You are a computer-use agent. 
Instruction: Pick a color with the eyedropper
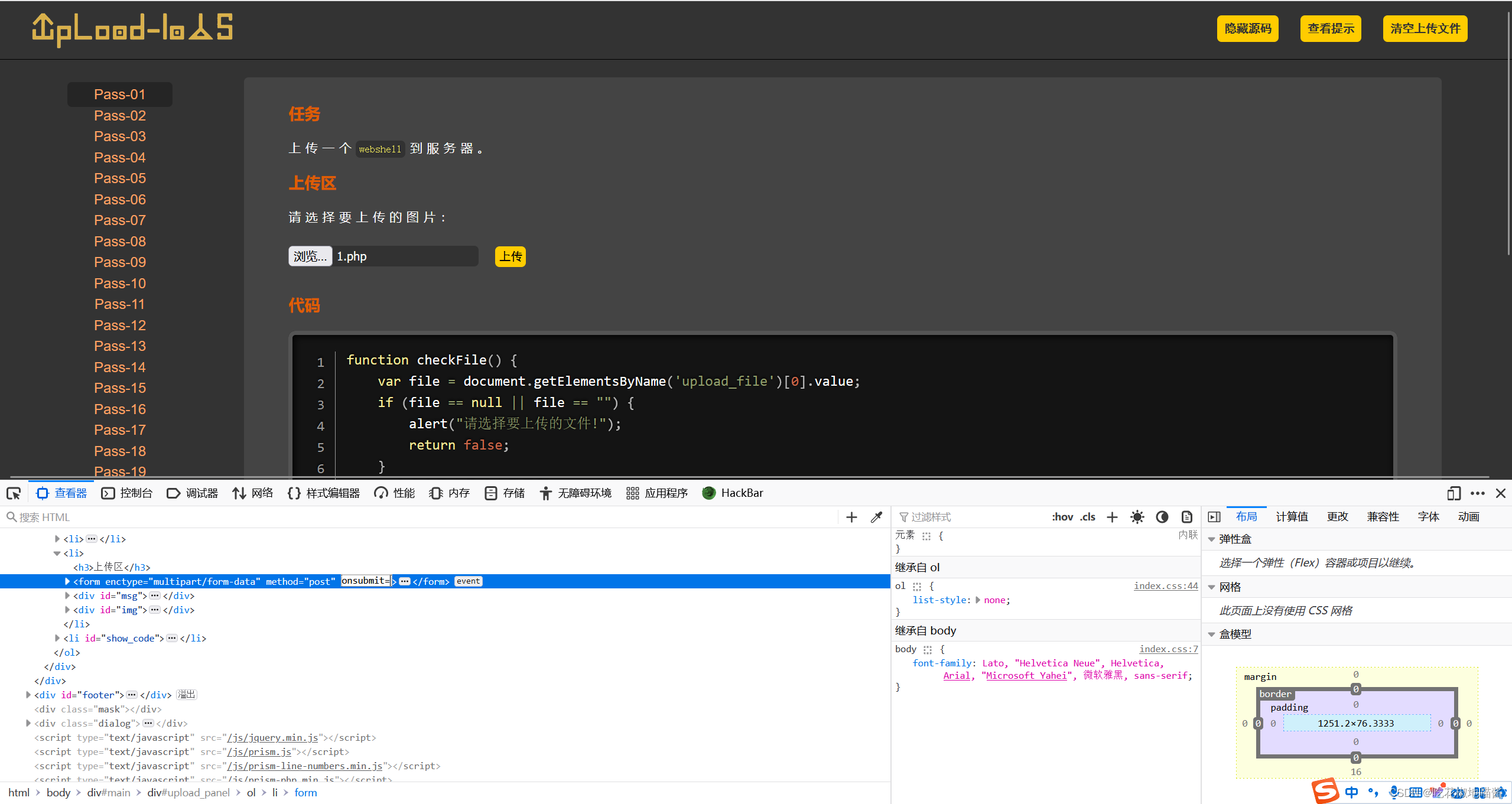point(877,517)
